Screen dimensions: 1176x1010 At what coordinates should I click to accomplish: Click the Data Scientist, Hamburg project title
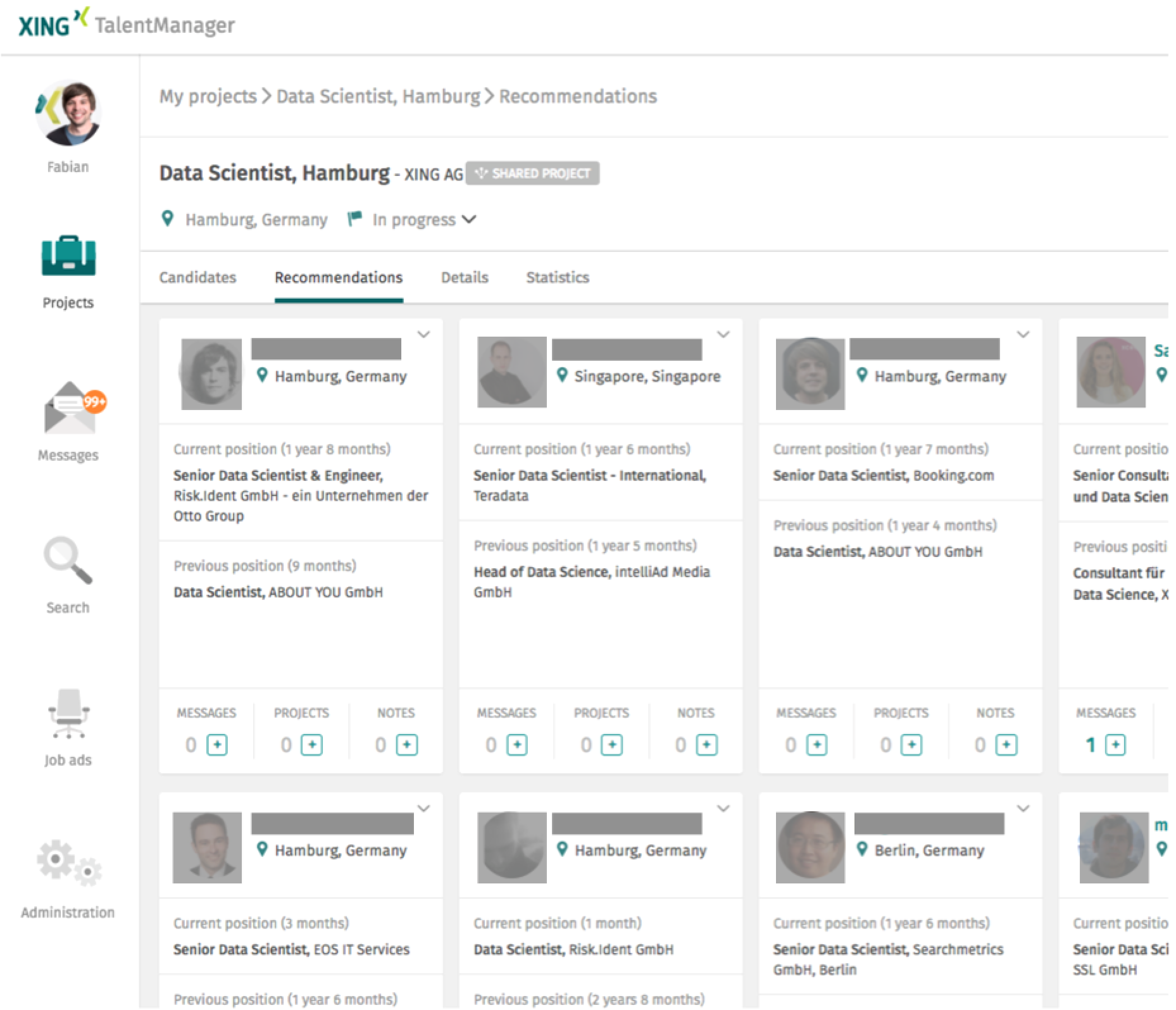tap(274, 173)
